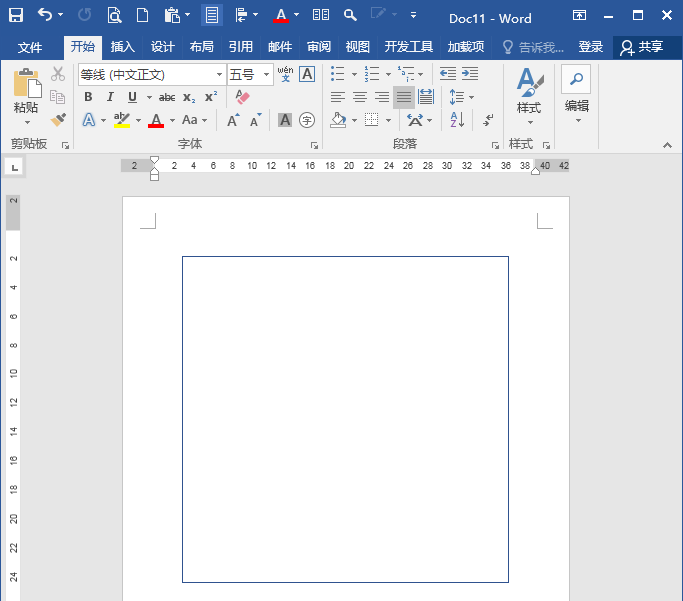Switch to the 布局 tab

pos(202,47)
